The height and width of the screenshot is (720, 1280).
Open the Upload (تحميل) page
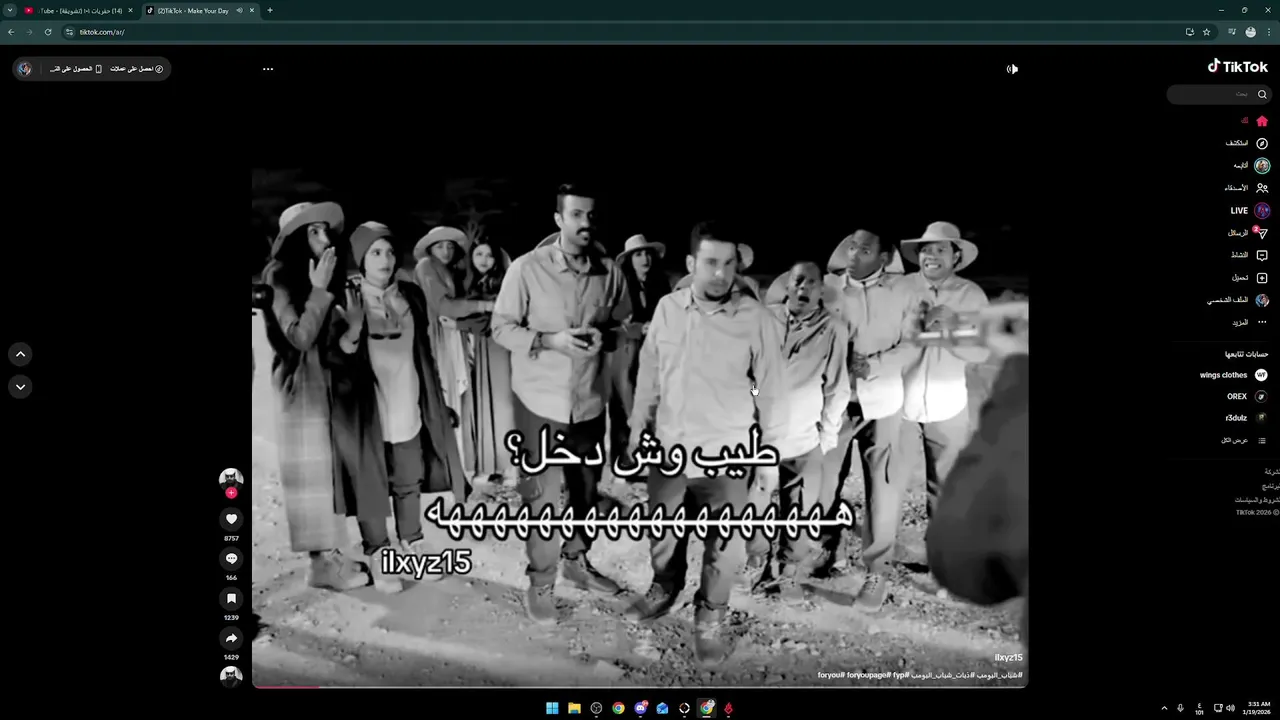tap(1250, 278)
